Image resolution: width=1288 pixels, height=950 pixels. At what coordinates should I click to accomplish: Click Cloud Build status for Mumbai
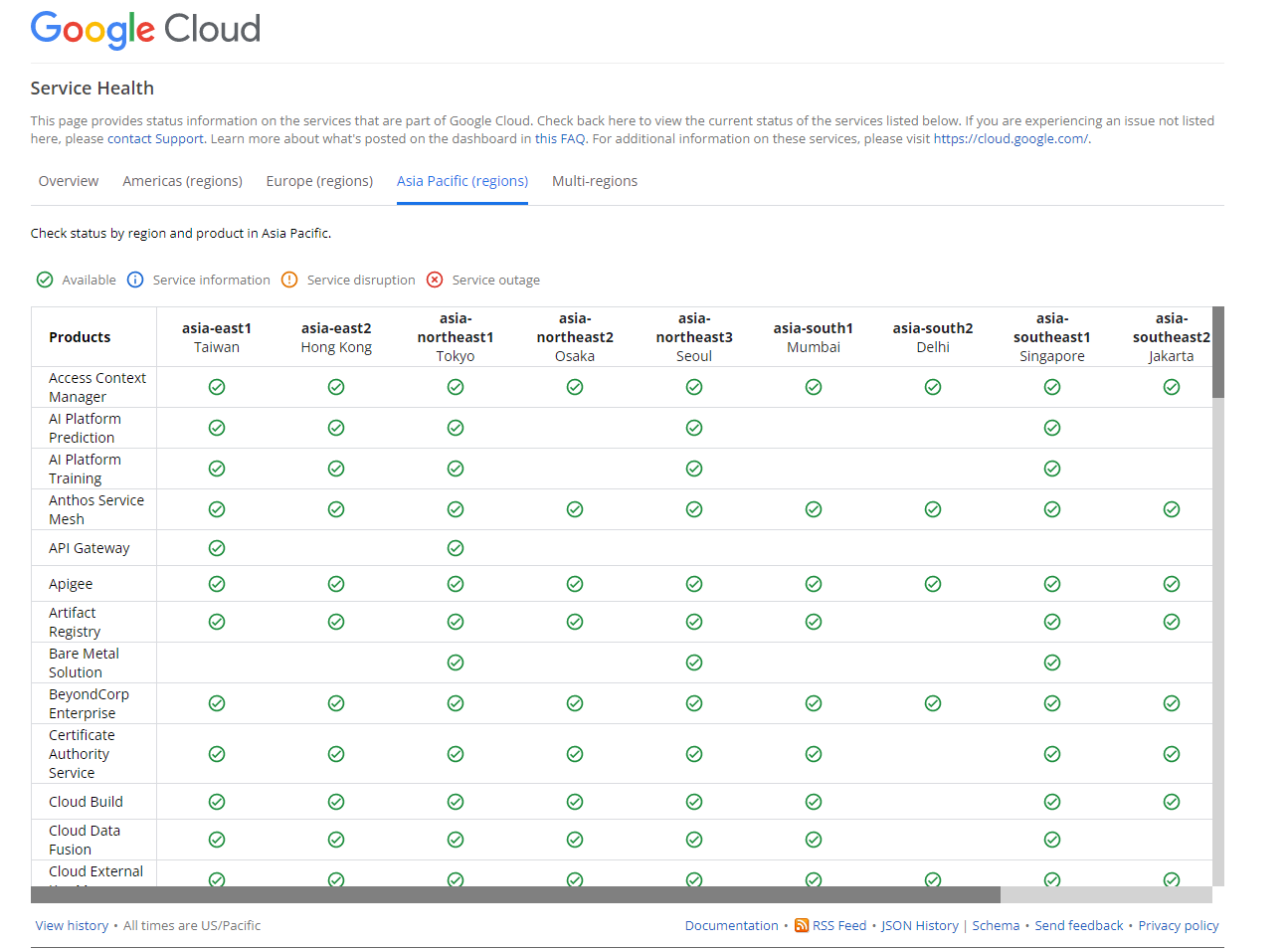tap(814, 802)
